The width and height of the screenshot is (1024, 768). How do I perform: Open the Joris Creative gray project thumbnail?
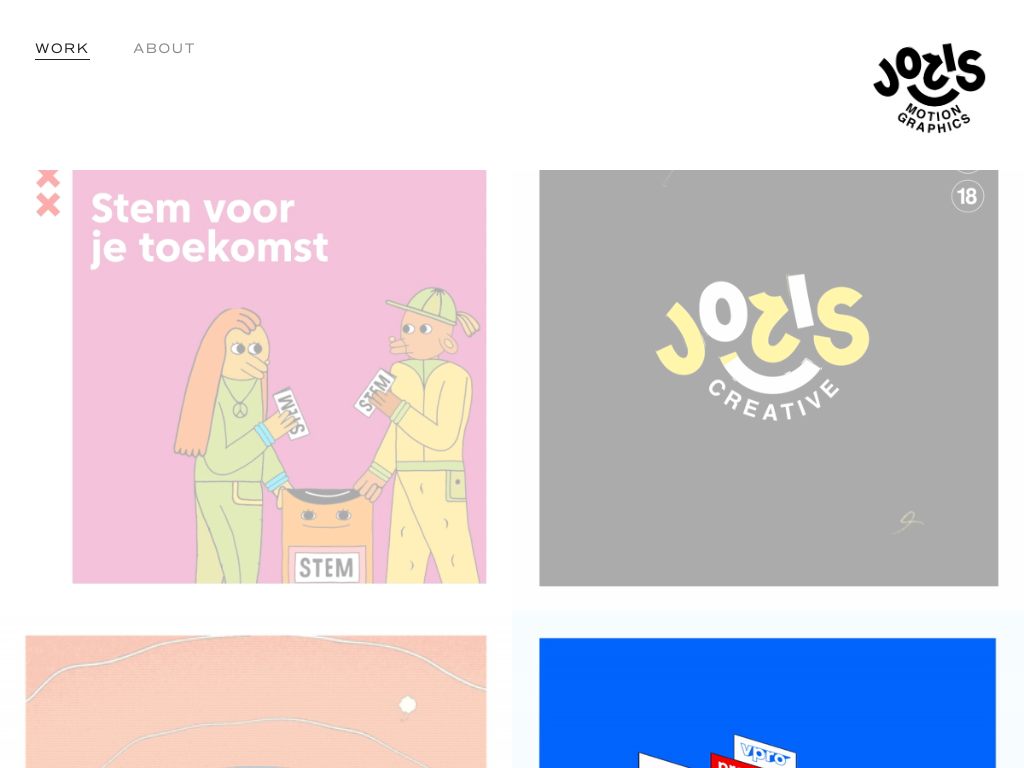769,378
